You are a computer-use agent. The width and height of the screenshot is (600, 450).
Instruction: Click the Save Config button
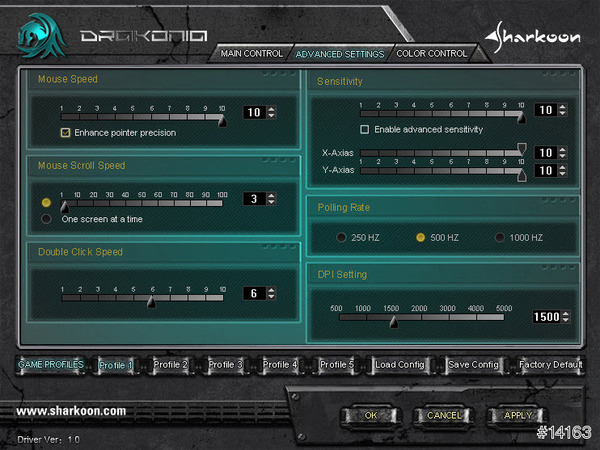coord(473,365)
